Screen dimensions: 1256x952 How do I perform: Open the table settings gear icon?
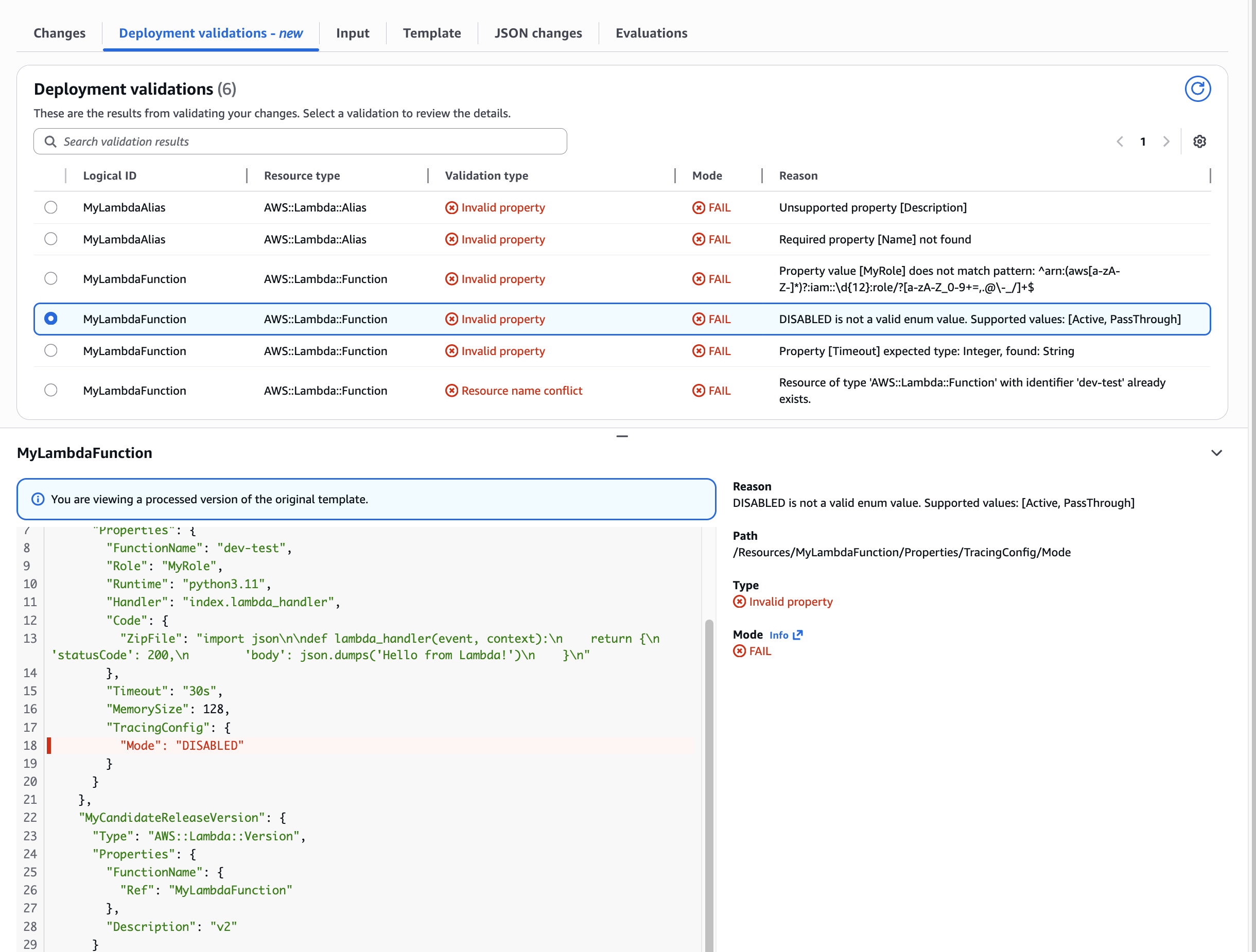[1199, 142]
